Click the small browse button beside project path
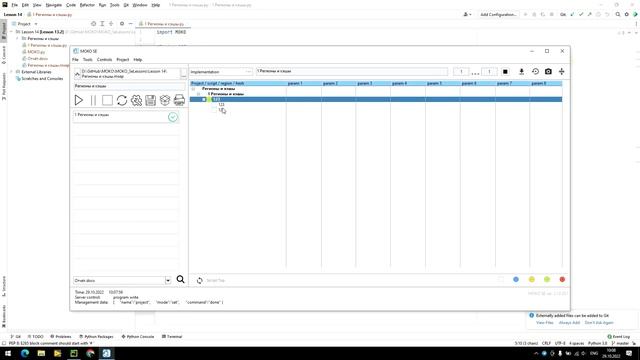Viewport: 640px width, 360px height. pyautogui.click(x=183, y=73)
